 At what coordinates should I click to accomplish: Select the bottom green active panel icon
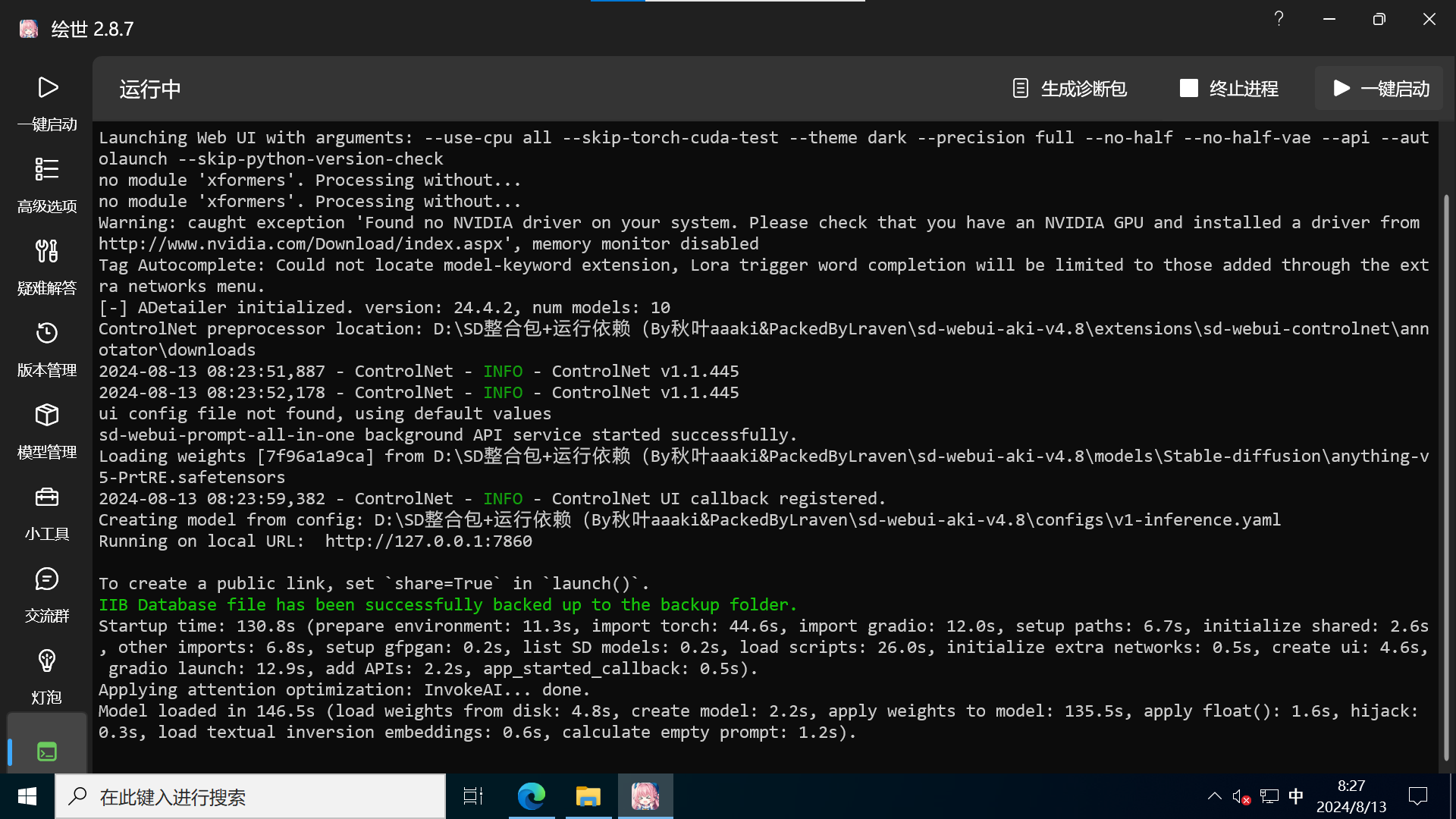pos(47,752)
